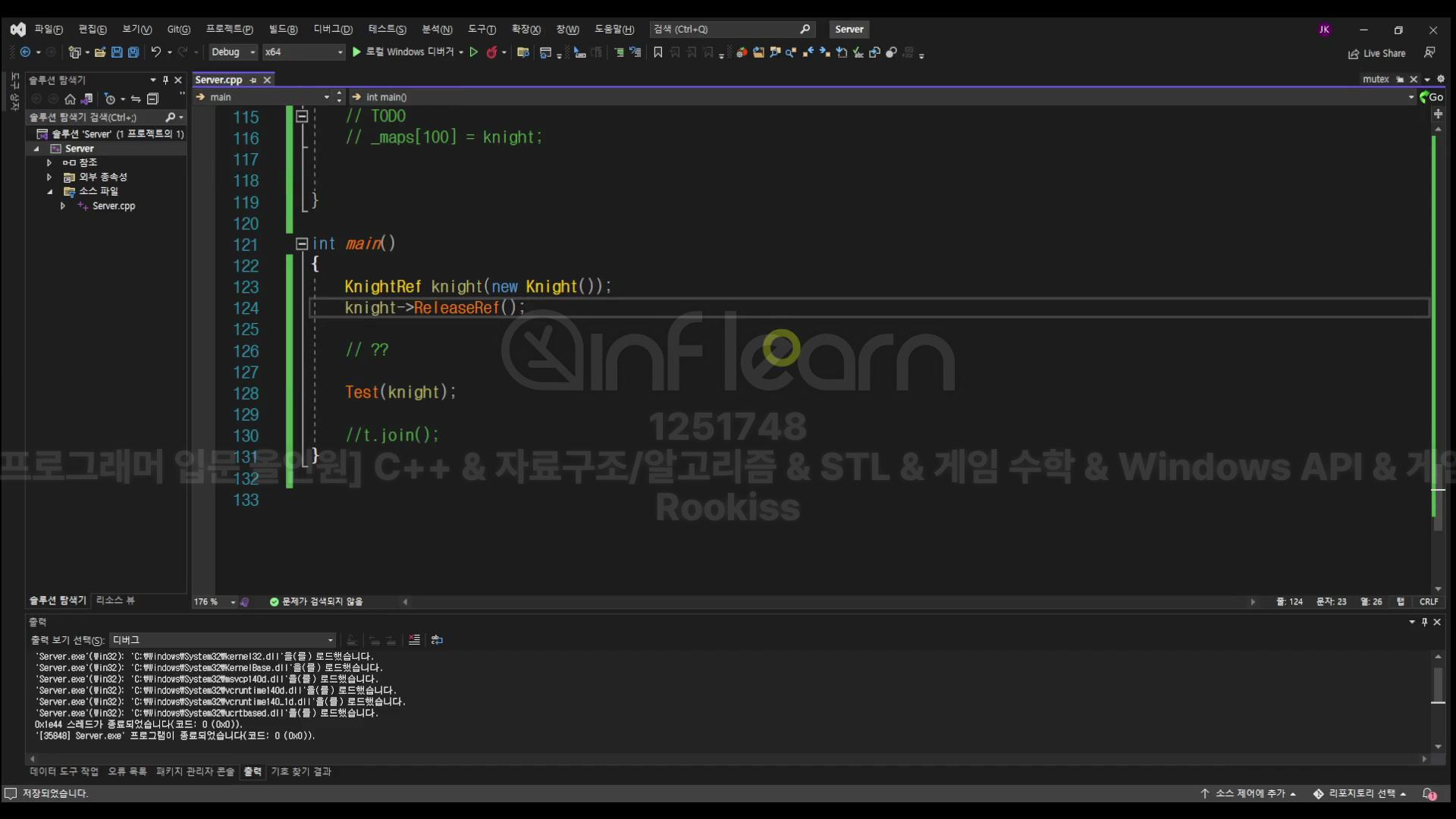Image resolution: width=1456 pixels, height=819 pixels.
Task: Switch to the 오류 목록 tab
Action: pos(127,771)
